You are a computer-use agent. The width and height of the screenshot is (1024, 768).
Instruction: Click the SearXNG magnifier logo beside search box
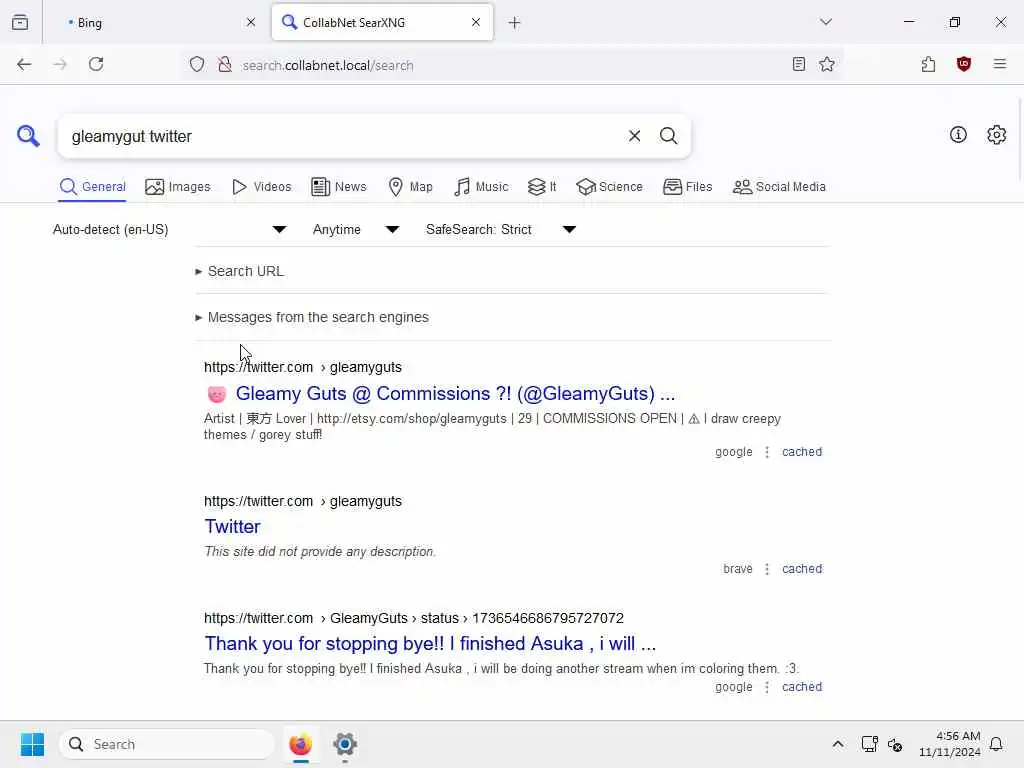(x=28, y=136)
